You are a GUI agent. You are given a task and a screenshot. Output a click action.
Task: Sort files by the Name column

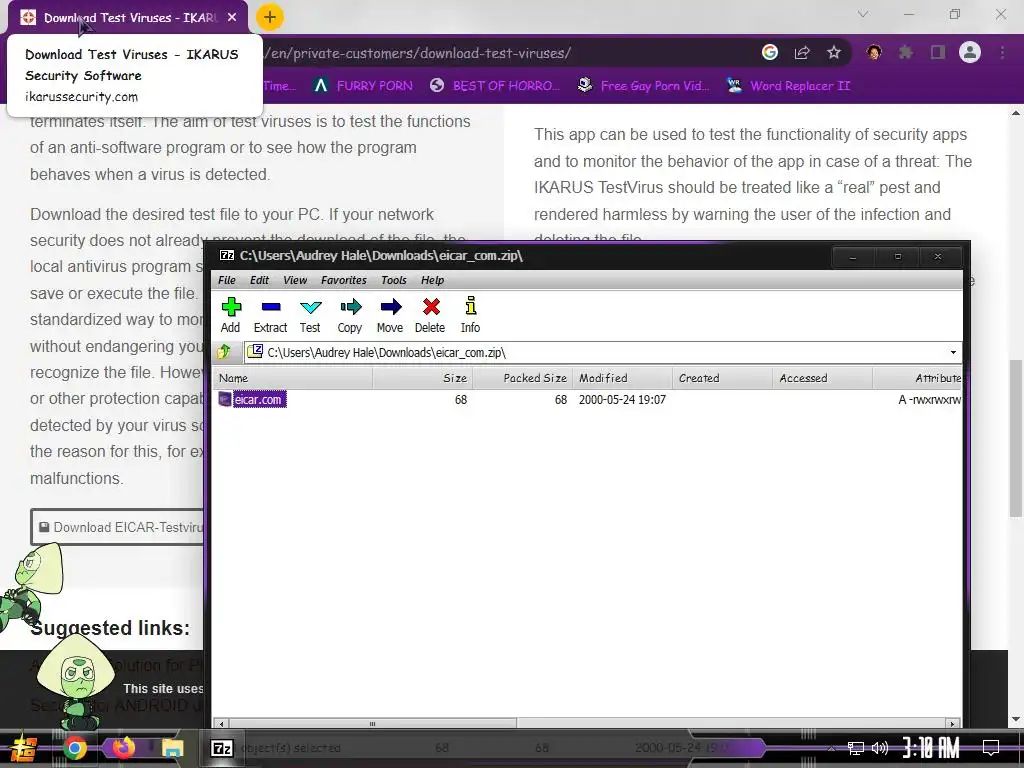point(293,378)
